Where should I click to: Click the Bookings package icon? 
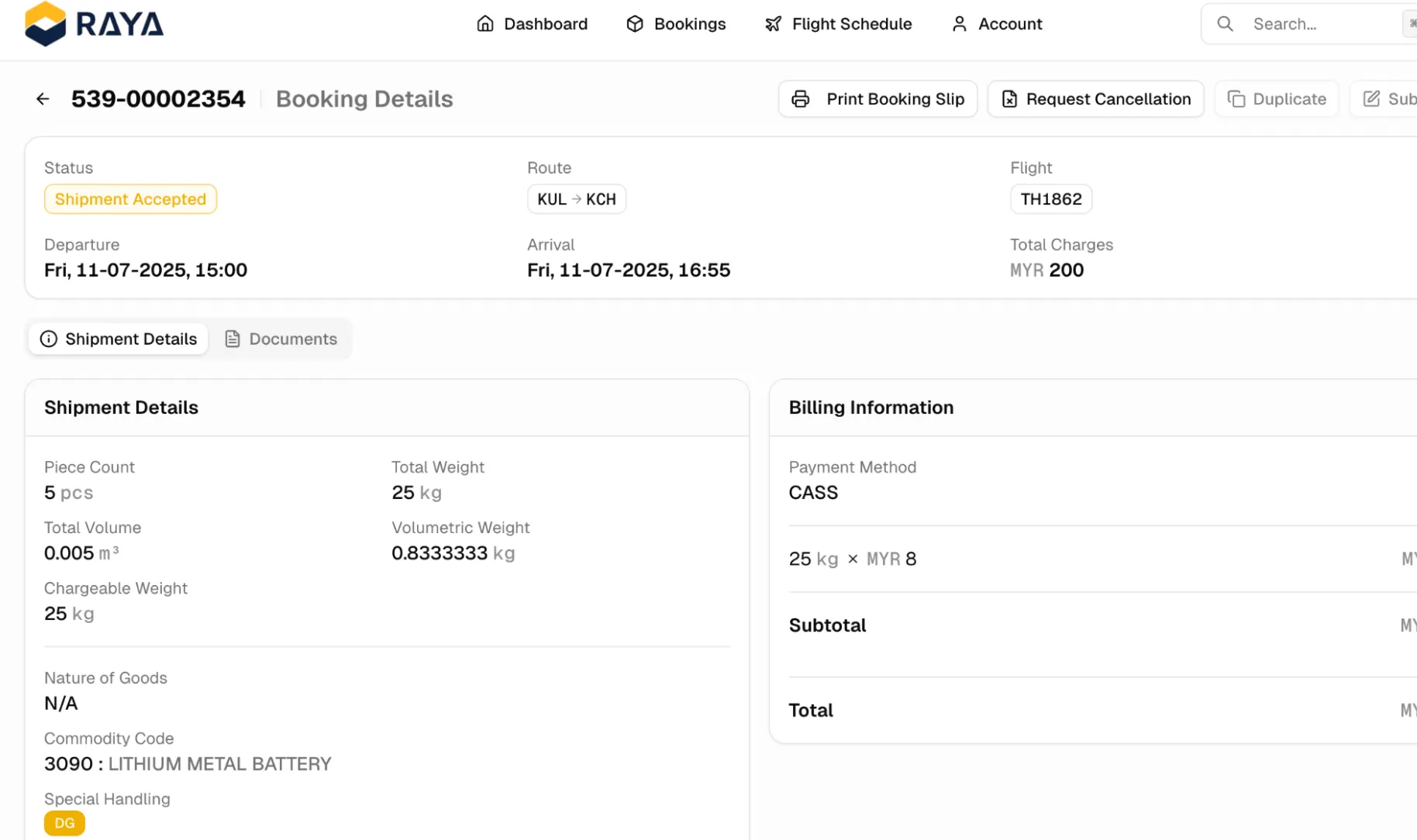coord(634,24)
